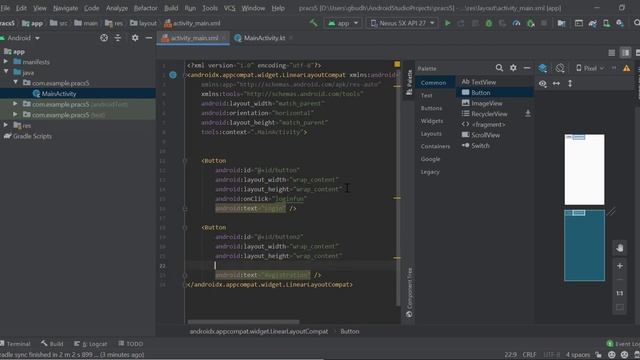
Task: Open the Navigate menu
Action: pos(65,8)
